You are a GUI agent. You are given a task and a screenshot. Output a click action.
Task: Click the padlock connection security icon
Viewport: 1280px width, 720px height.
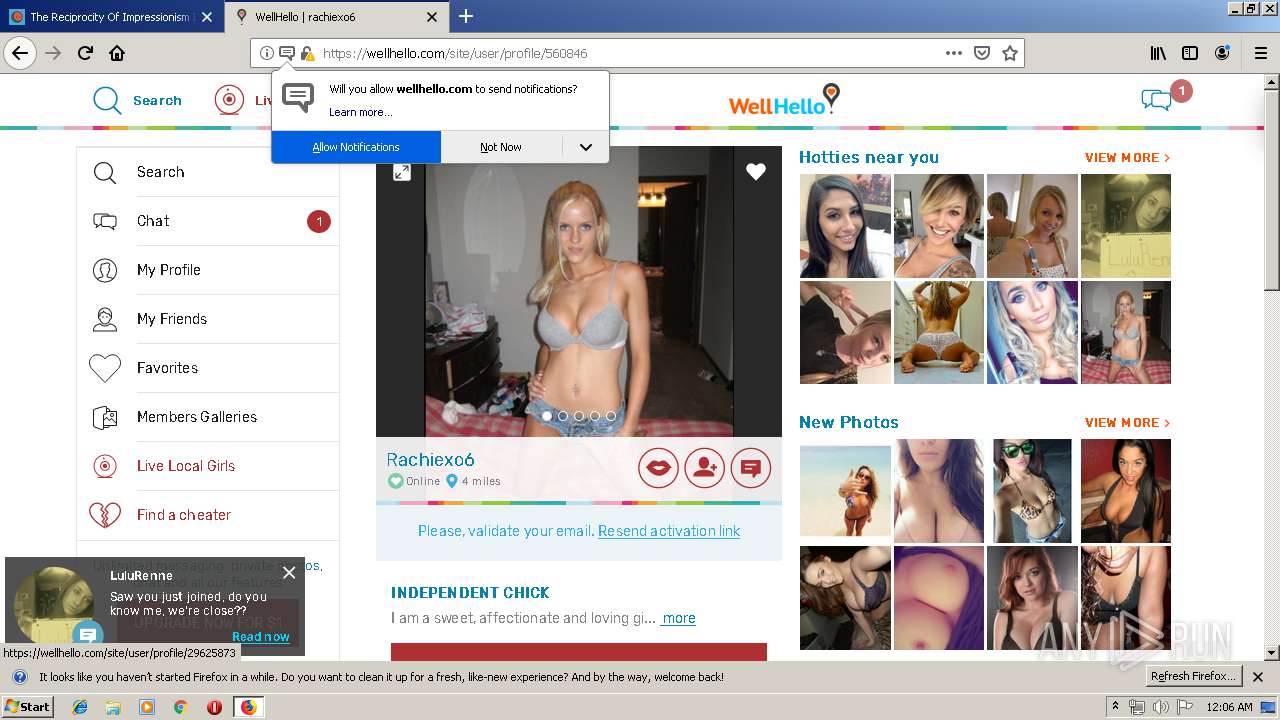pos(307,53)
